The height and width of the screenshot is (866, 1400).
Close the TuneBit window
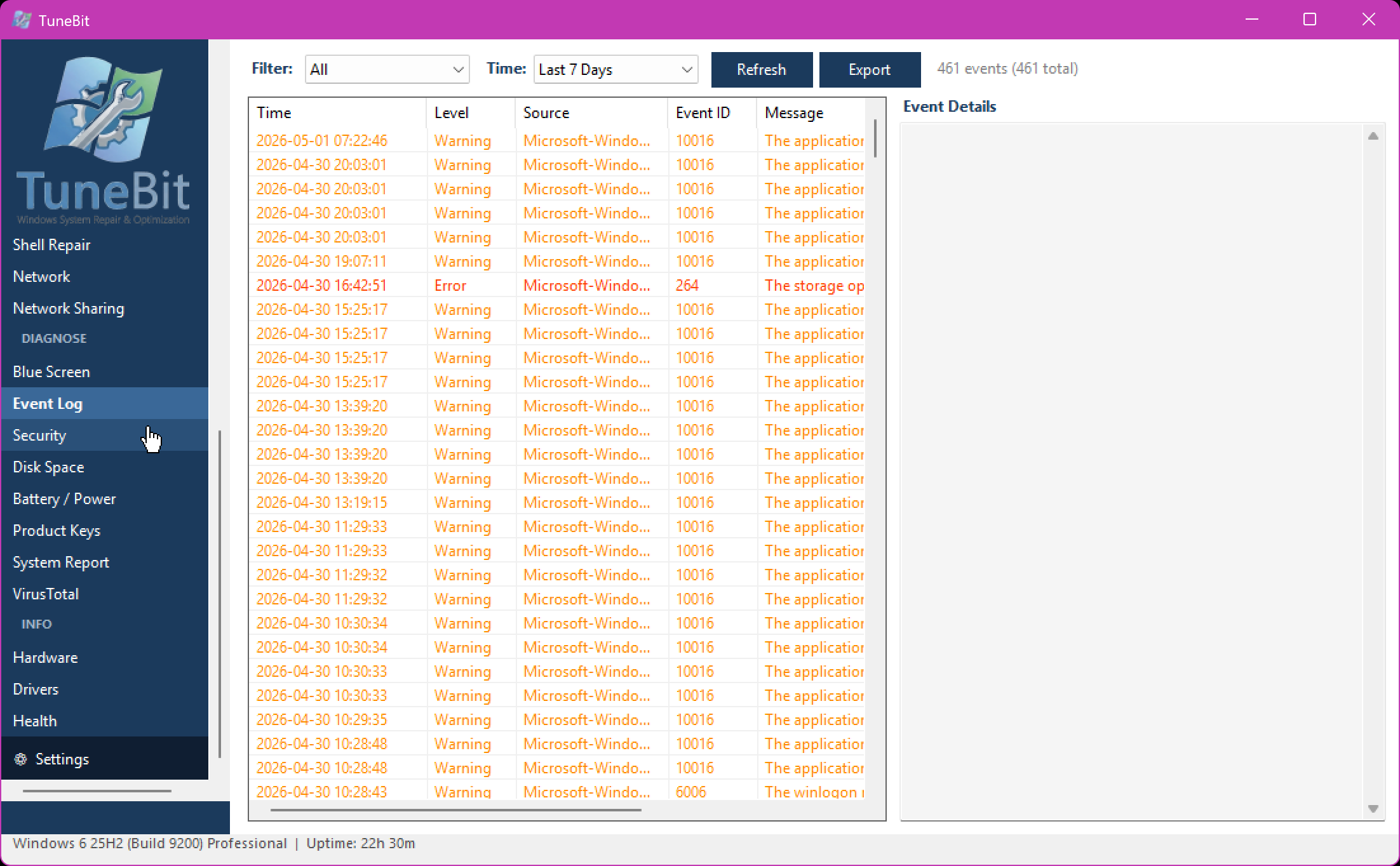click(x=1368, y=20)
